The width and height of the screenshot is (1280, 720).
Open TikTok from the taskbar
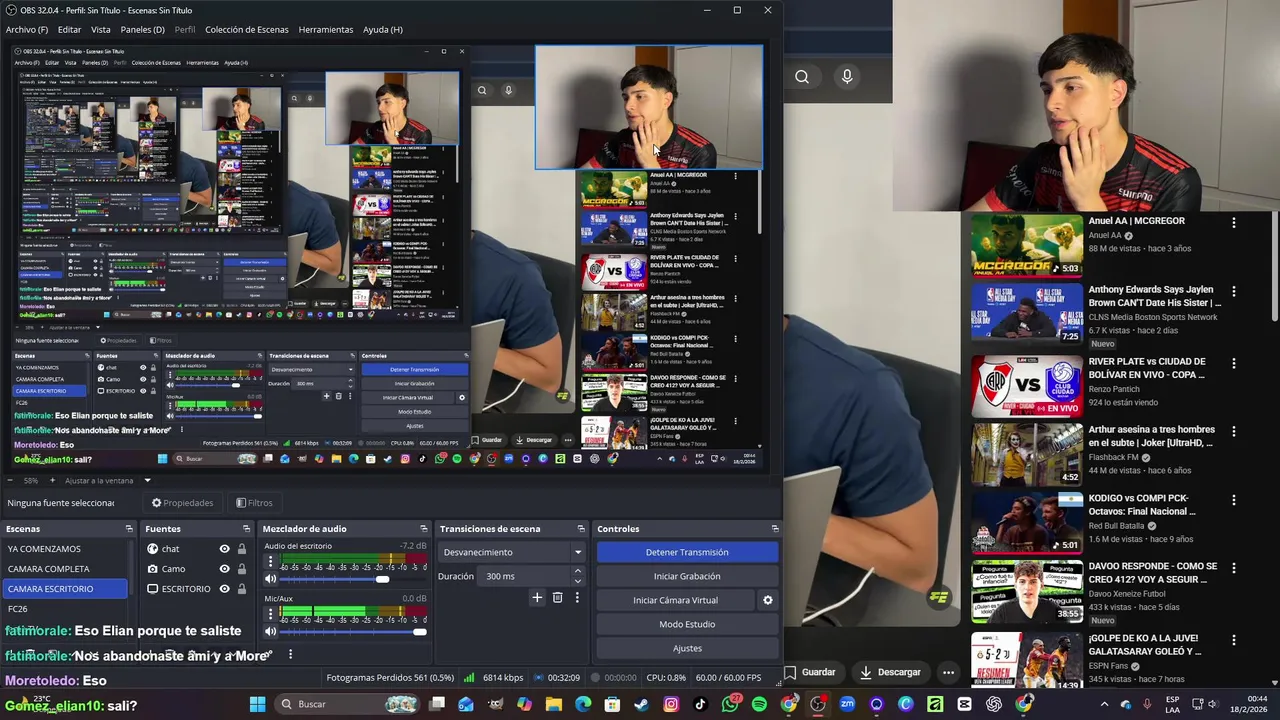pyautogui.click(x=700, y=704)
